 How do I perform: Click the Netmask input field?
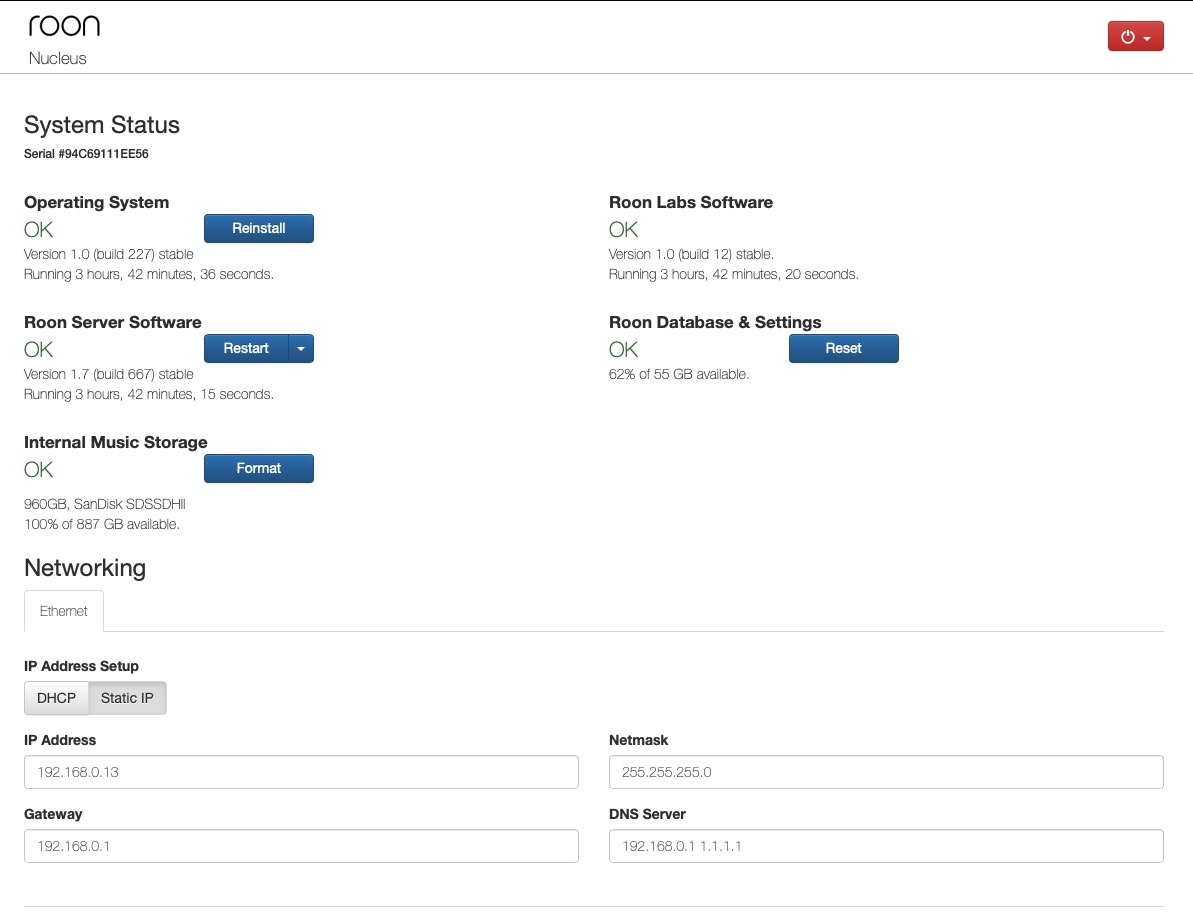[886, 772]
